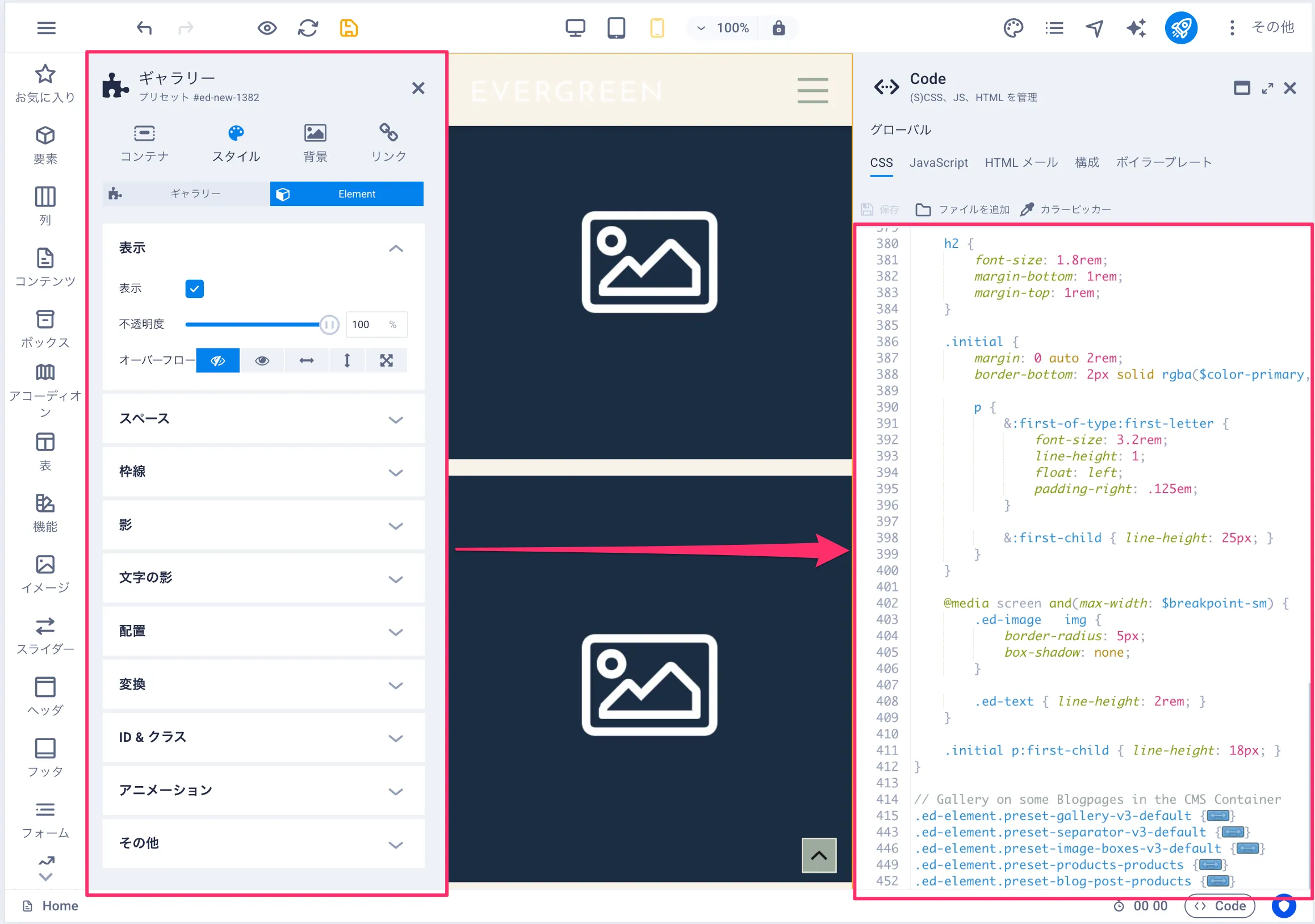Select the アコーディオン accordion sidebar icon
Viewport: 1315px width, 924px height.
tap(45, 391)
